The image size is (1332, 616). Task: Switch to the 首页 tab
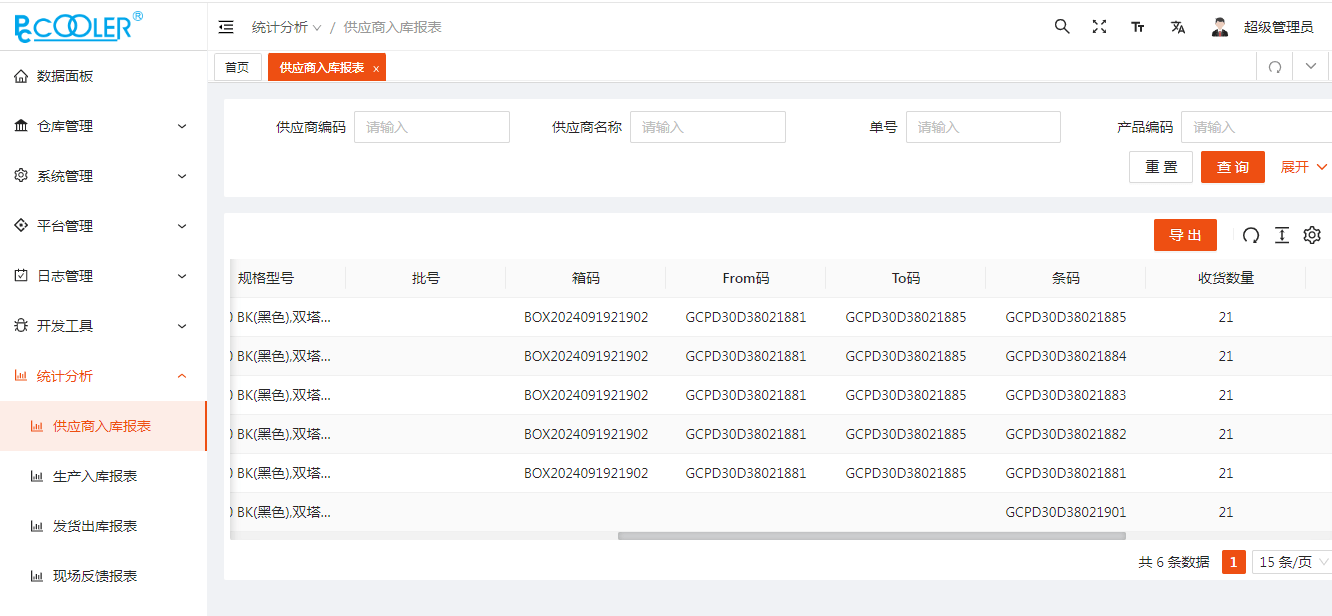(238, 66)
